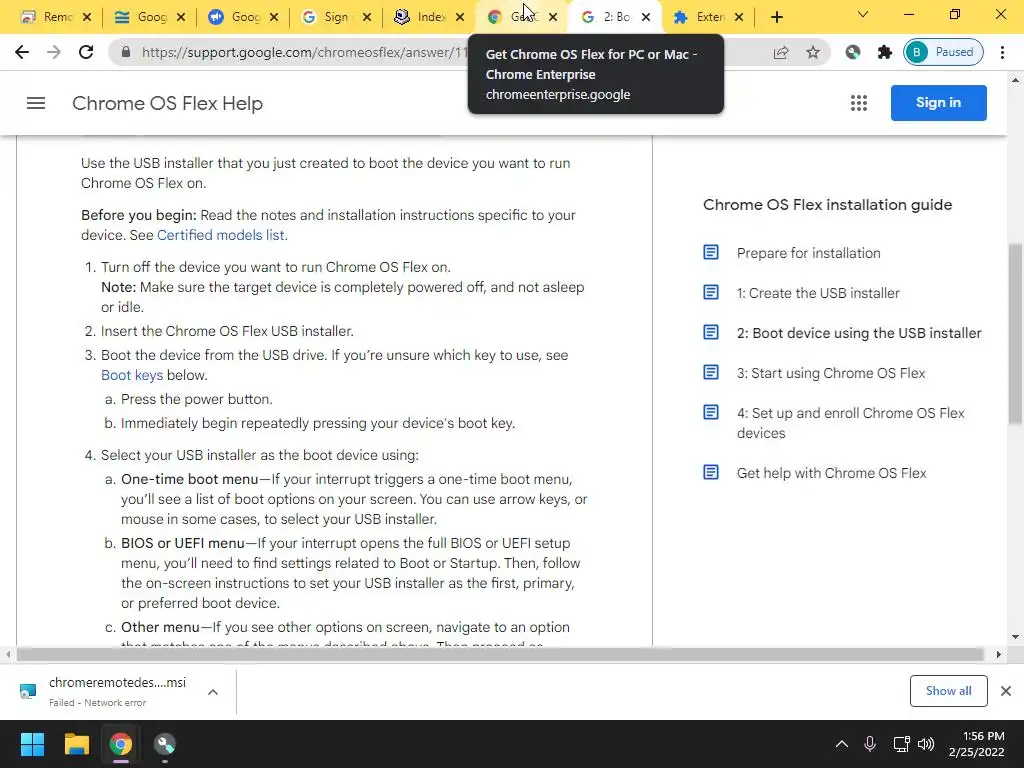Open Get help with Chrome OS Flex
Screen dimensions: 1024x768
(831, 473)
